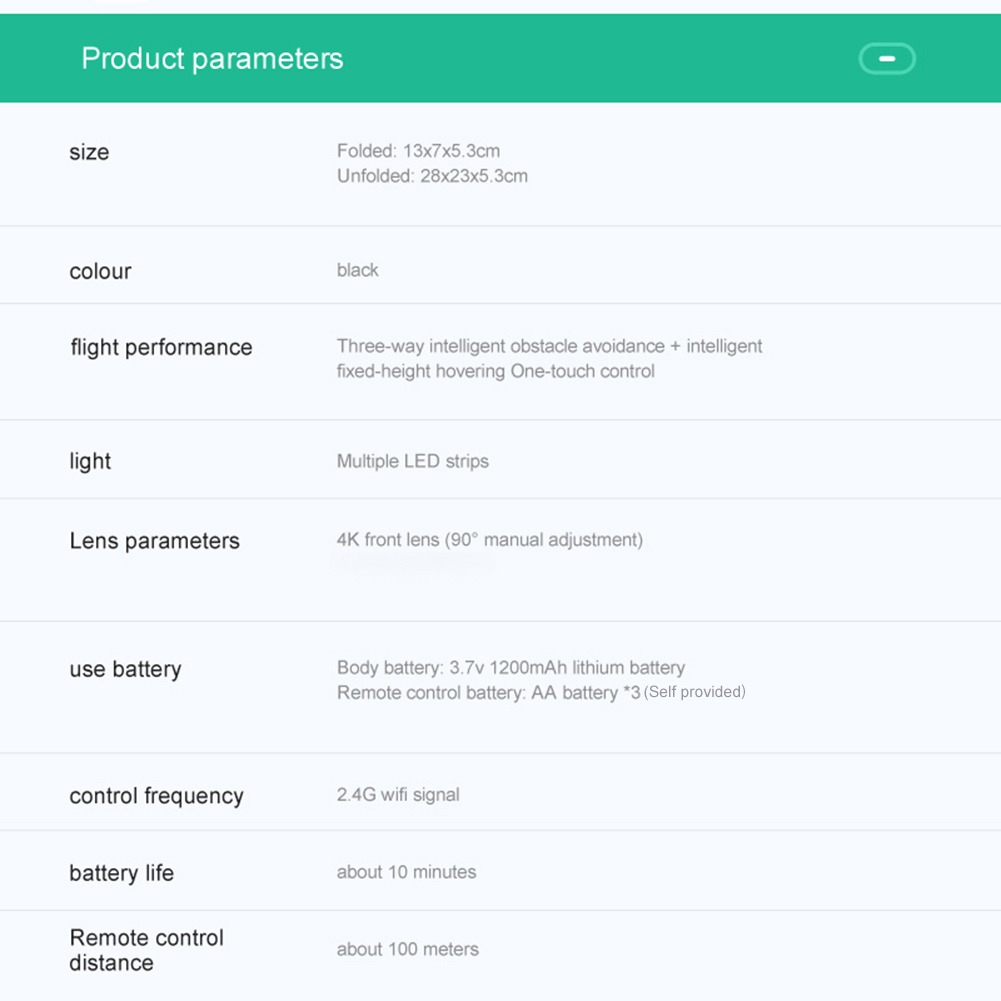Screen dimensions: 1001x1001
Task: Click the Folded: 13x7x5.3cm dimension text
Action: [x=418, y=151]
